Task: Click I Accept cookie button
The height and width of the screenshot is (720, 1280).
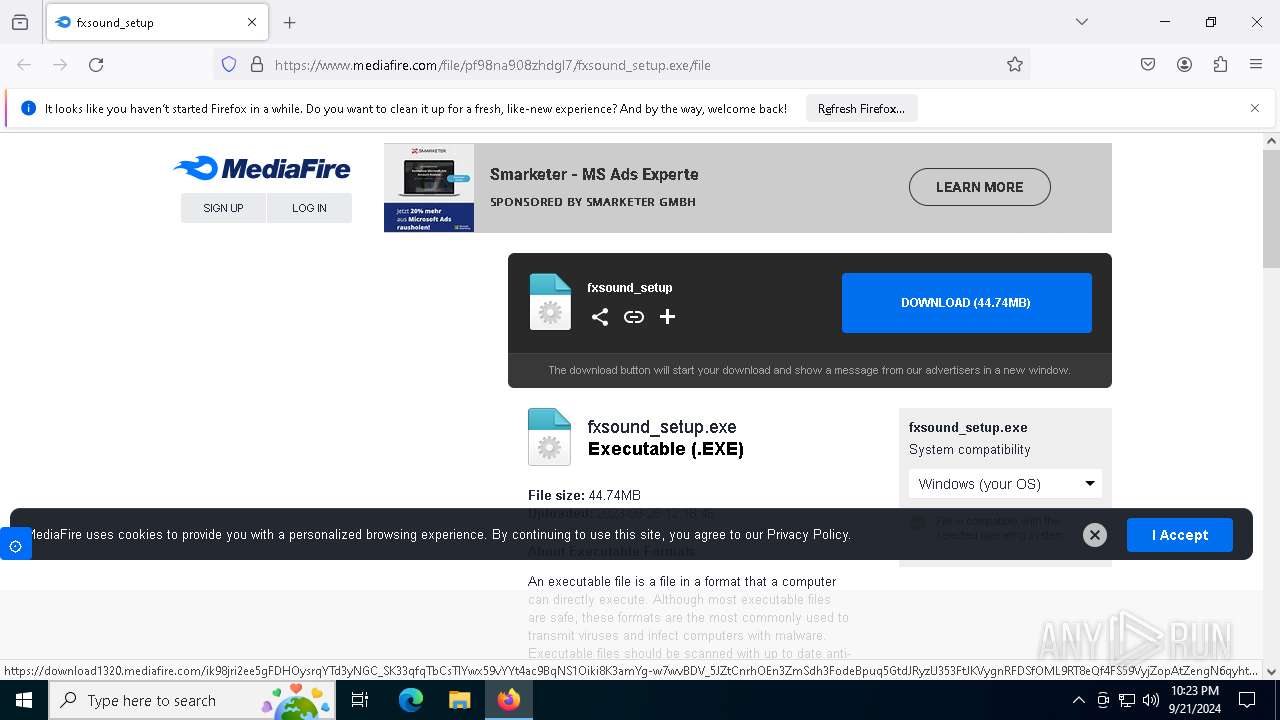Action: (1180, 535)
